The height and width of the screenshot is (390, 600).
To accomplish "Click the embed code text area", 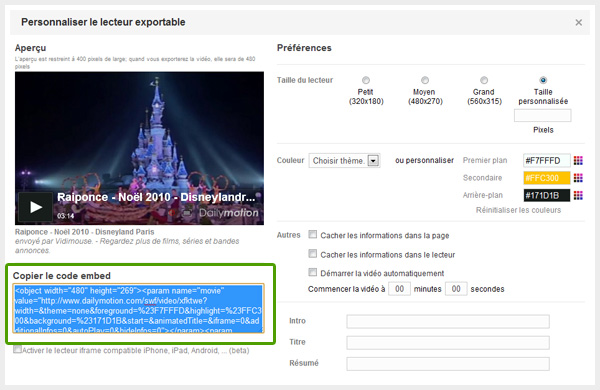I will [138, 308].
